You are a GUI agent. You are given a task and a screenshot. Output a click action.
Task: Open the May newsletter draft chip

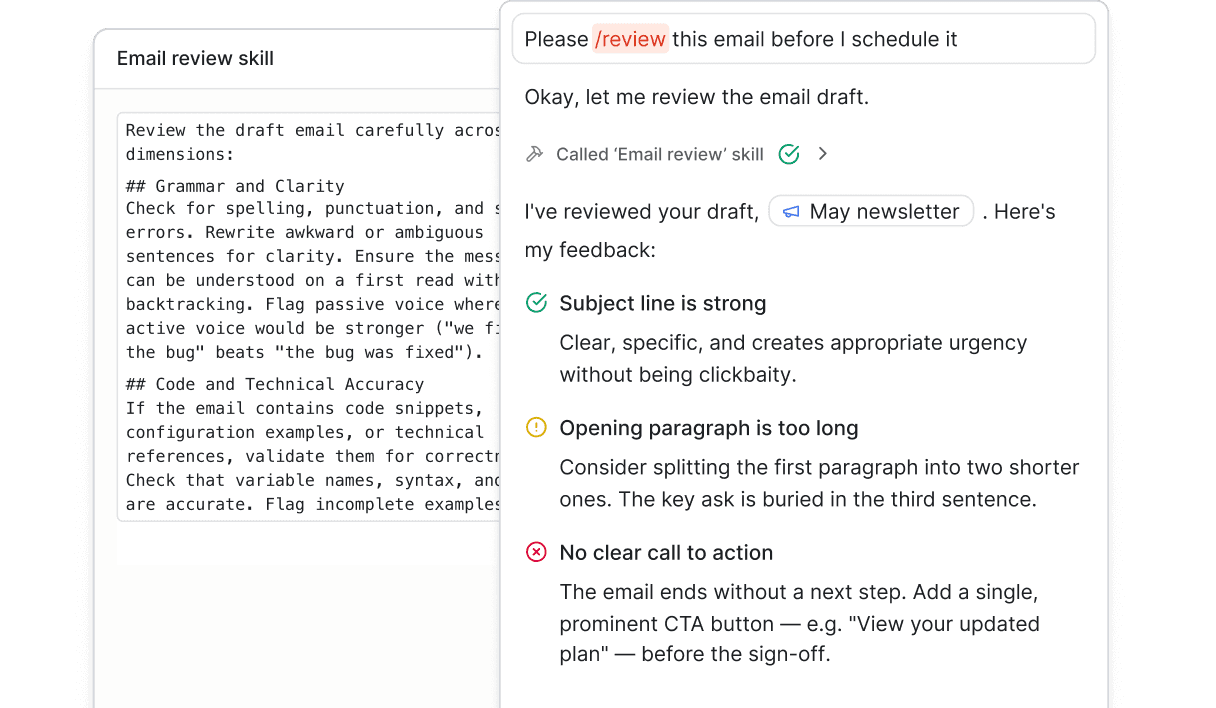point(871,212)
